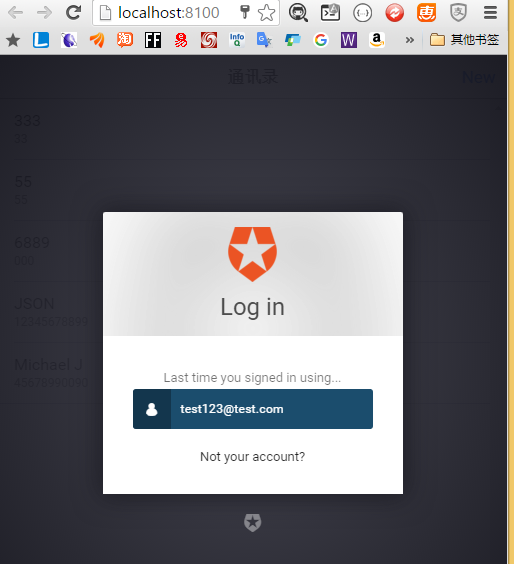The width and height of the screenshot is (514, 564).
Task: Sign in as test123@test.com
Action: pos(253,409)
